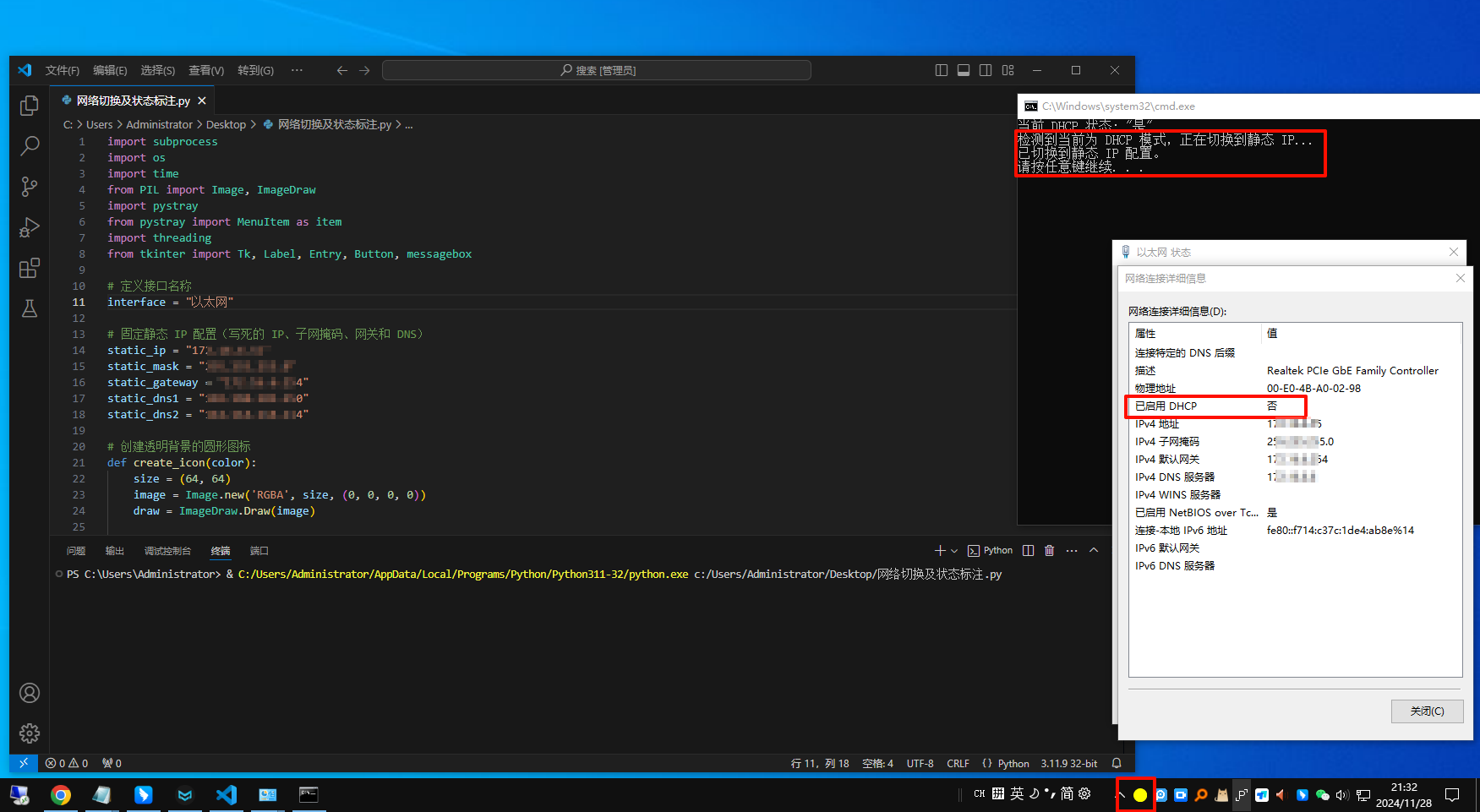Switch to the 输出 panel tab
Screen dimensions: 1480x812
pos(115,551)
